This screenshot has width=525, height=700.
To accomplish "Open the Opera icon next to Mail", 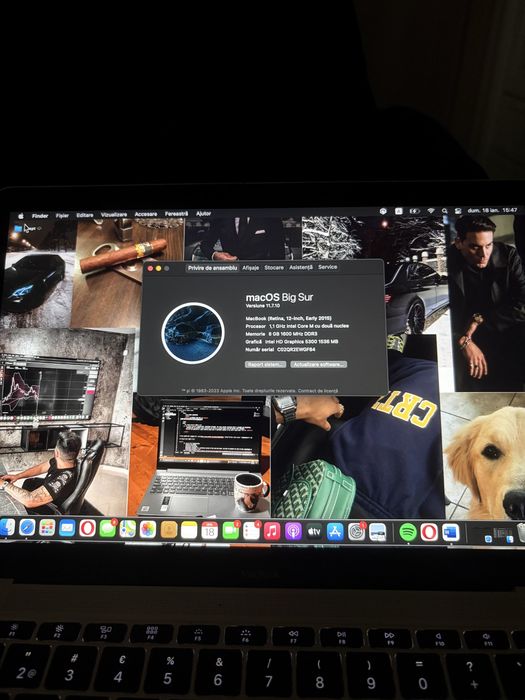I will 88,529.
